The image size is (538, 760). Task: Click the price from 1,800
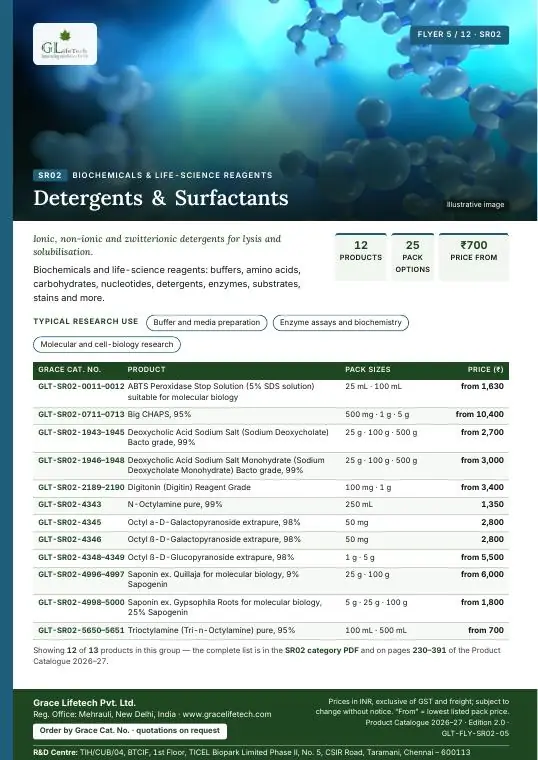(482, 602)
